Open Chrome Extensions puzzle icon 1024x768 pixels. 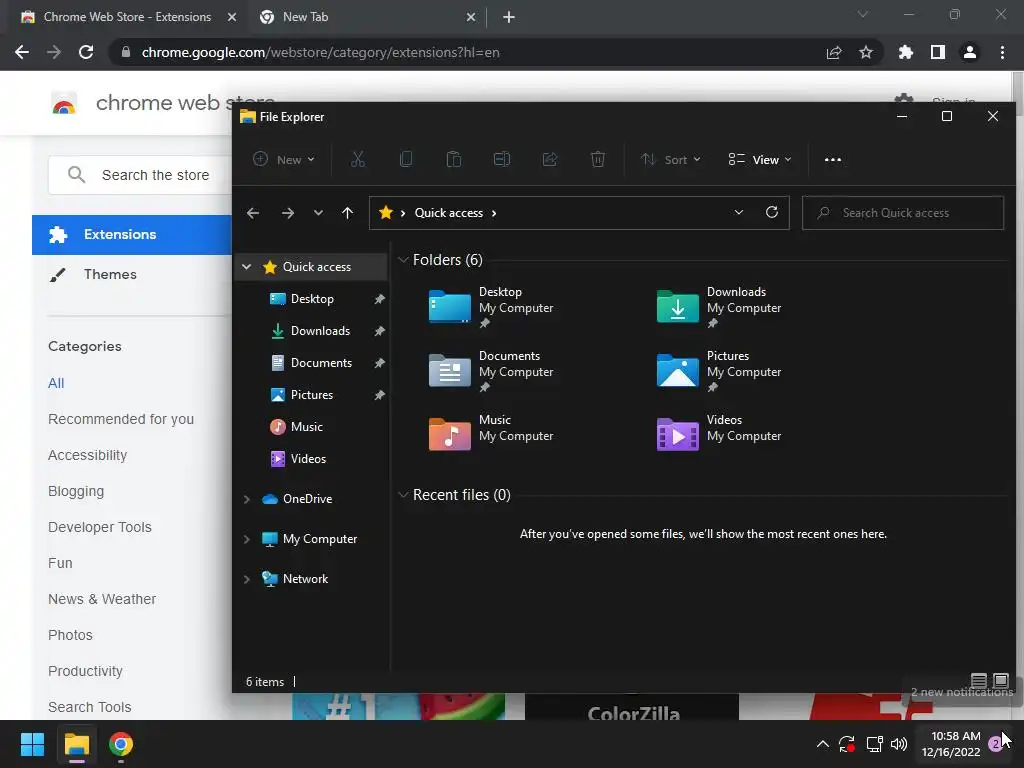point(906,52)
